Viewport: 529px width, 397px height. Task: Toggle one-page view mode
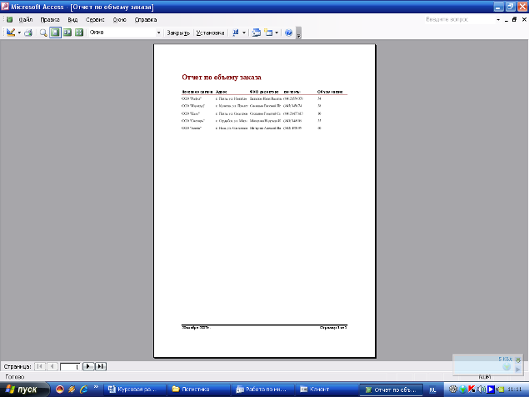[55, 32]
